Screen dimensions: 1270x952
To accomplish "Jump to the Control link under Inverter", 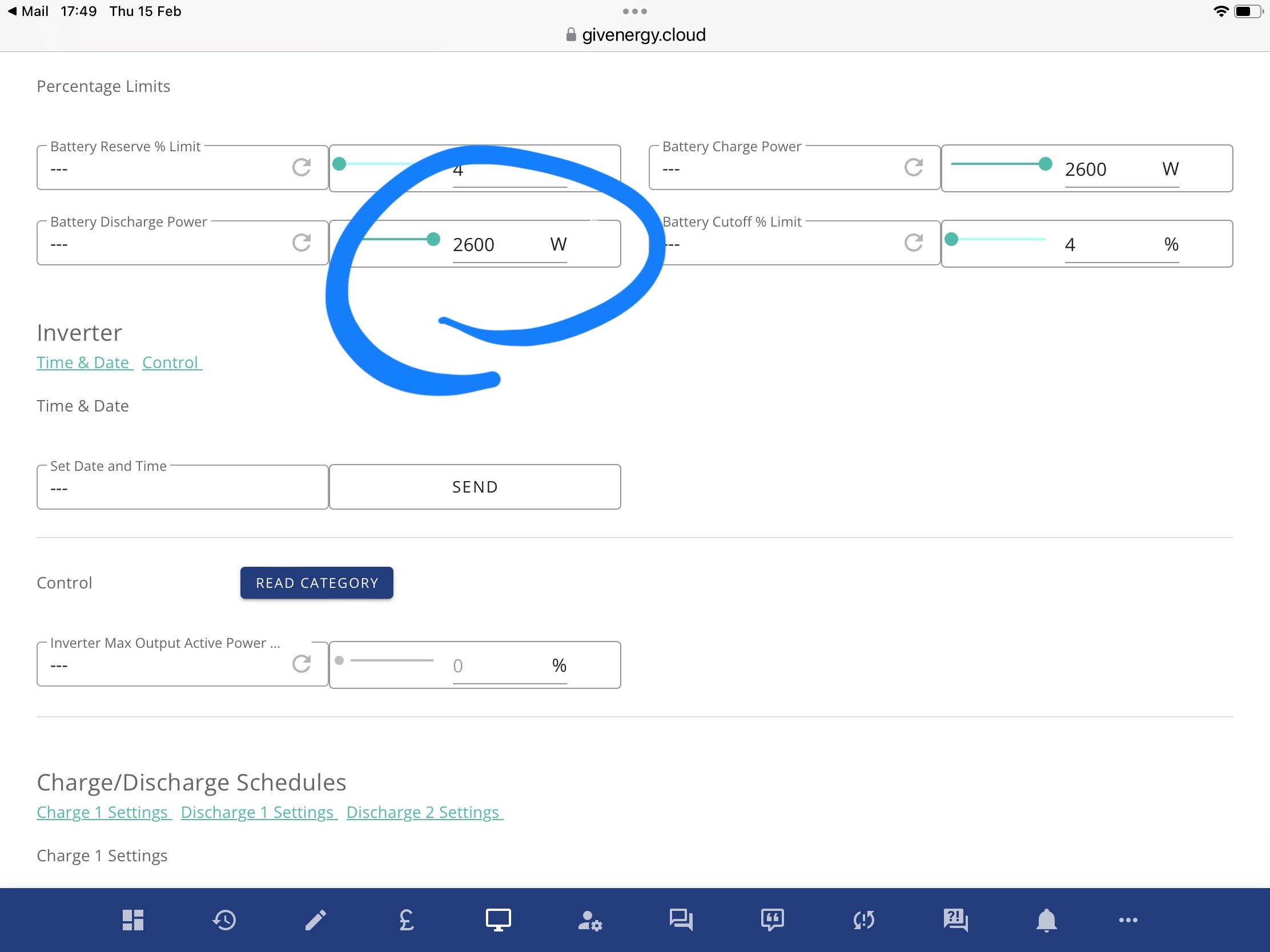I will [x=172, y=362].
